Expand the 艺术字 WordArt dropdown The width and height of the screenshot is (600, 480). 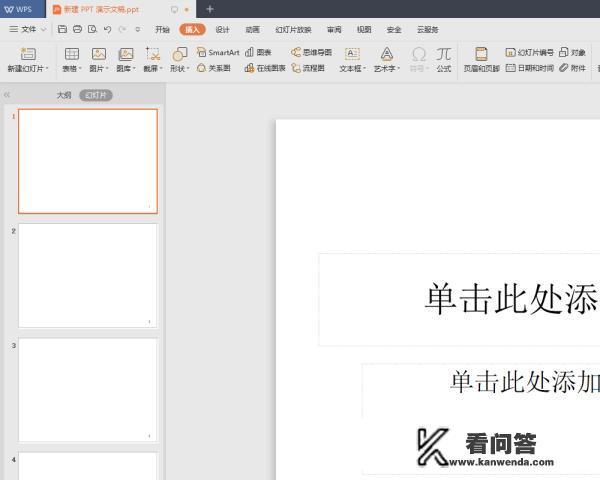(399, 69)
